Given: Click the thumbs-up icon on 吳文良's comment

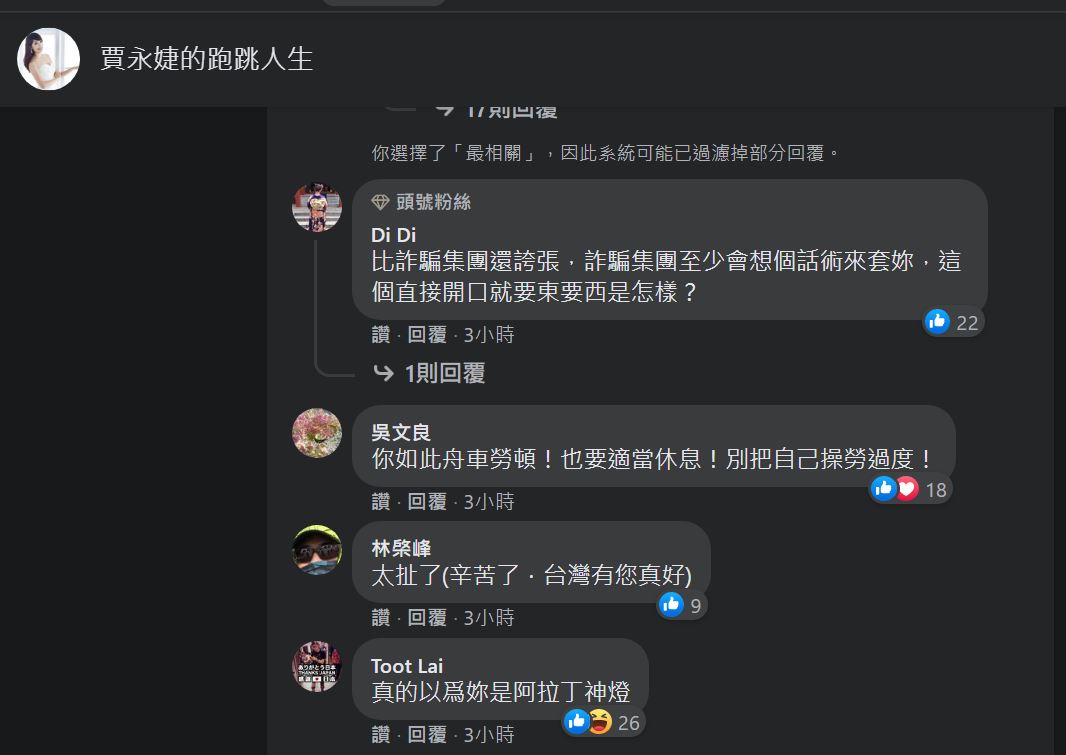Looking at the screenshot, I should (x=884, y=488).
